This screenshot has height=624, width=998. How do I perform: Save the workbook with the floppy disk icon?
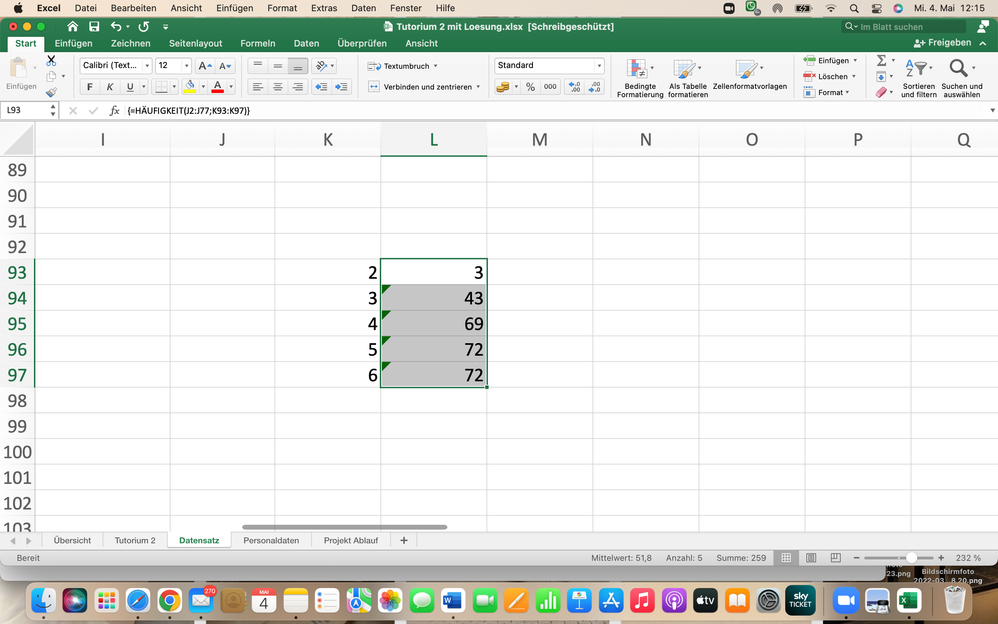coord(94,26)
